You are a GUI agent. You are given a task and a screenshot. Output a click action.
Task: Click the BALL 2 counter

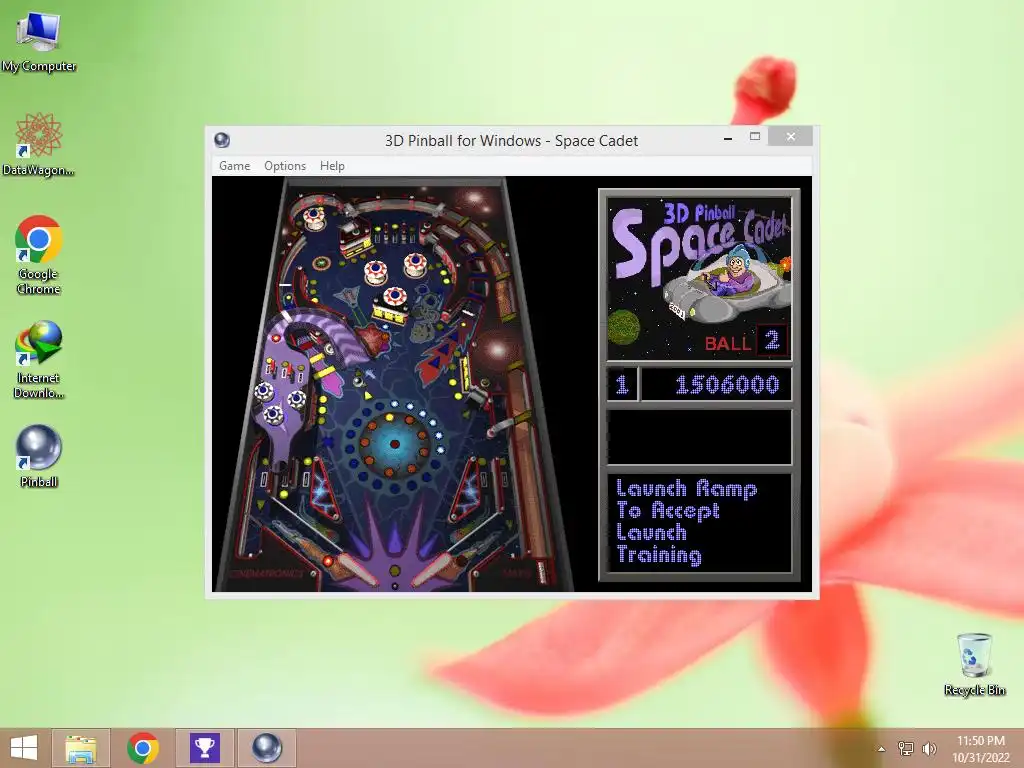tap(746, 342)
